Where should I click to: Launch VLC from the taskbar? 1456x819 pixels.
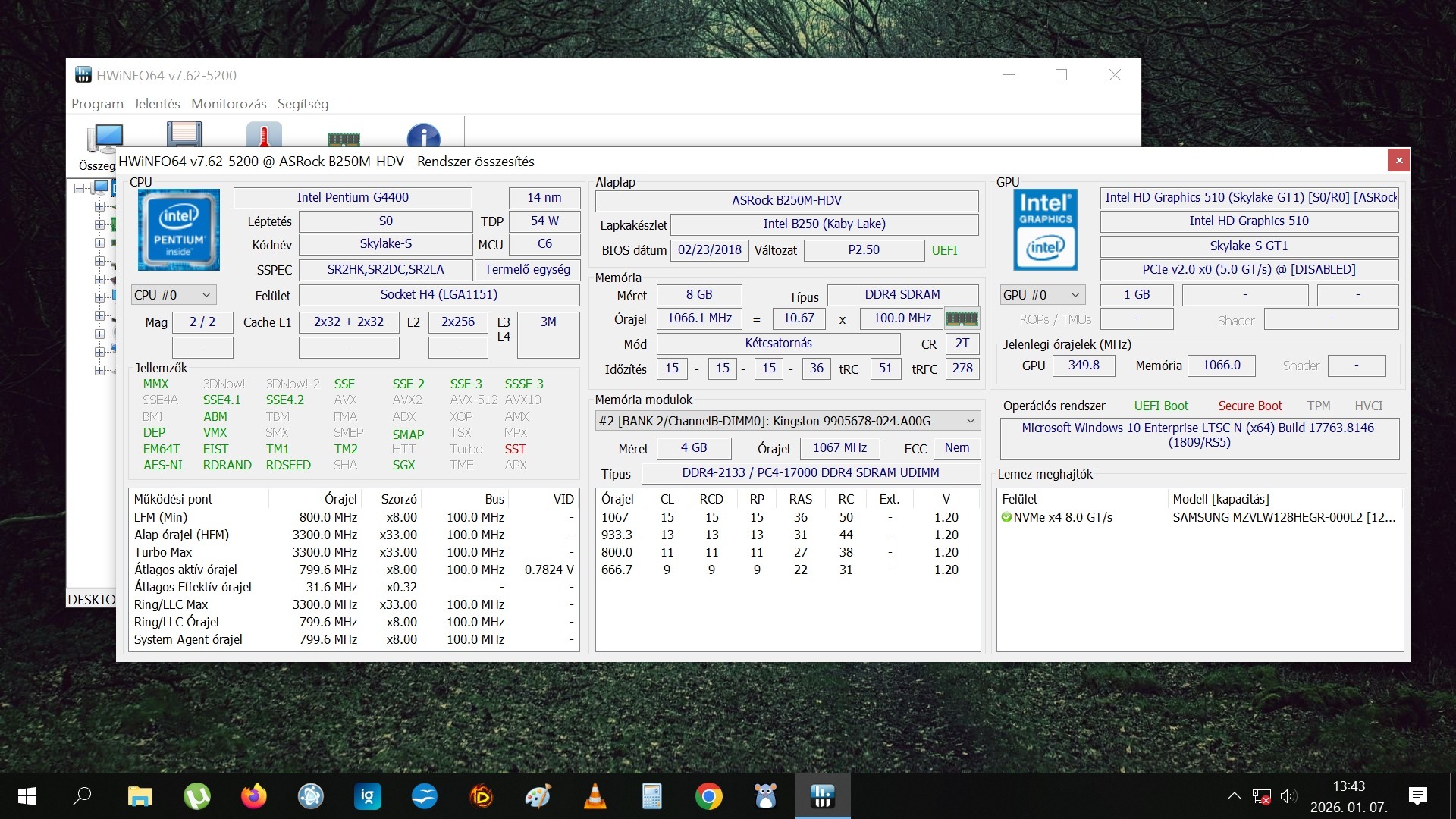595,796
